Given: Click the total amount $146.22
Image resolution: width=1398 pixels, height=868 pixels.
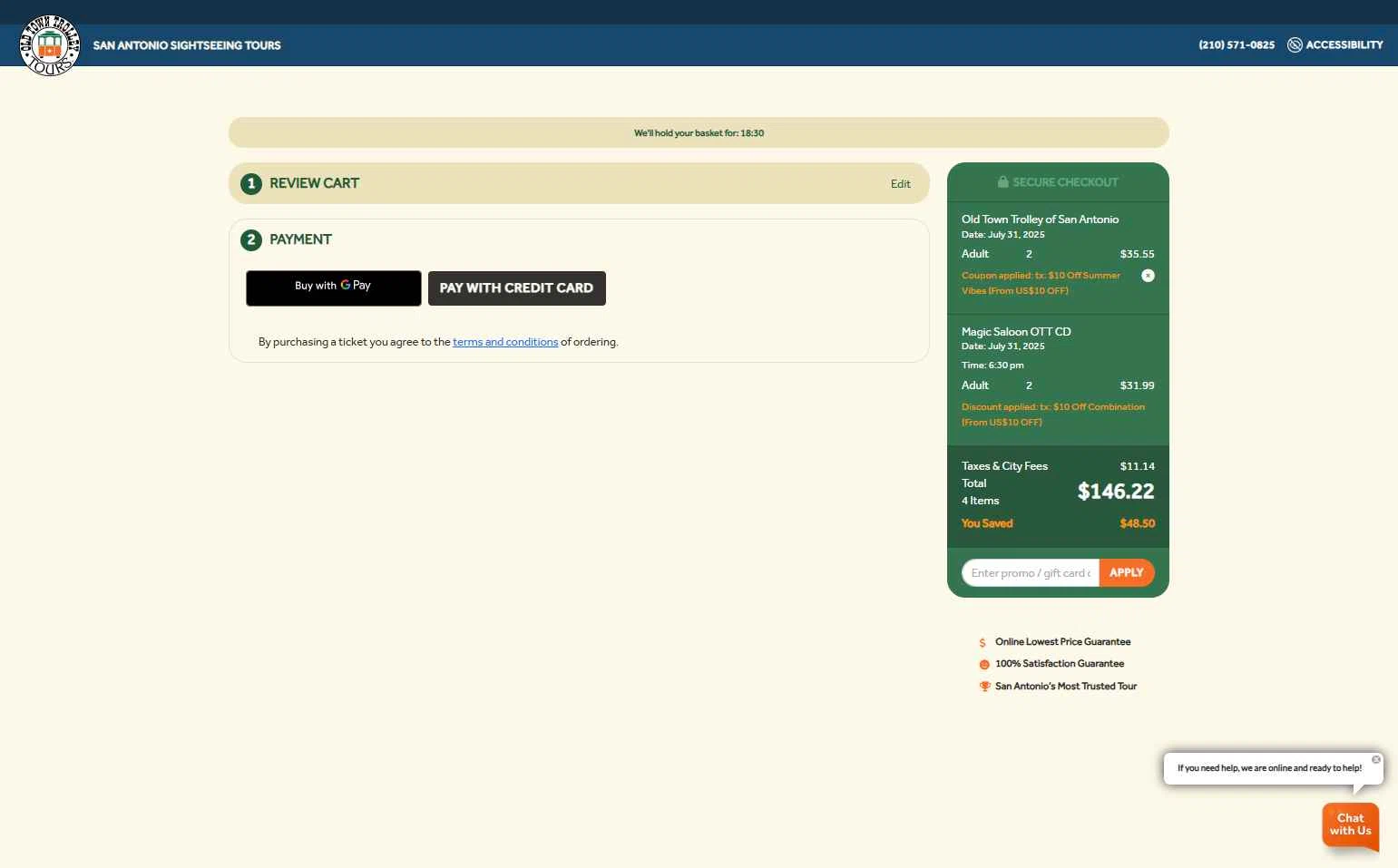Looking at the screenshot, I should (x=1116, y=492).
